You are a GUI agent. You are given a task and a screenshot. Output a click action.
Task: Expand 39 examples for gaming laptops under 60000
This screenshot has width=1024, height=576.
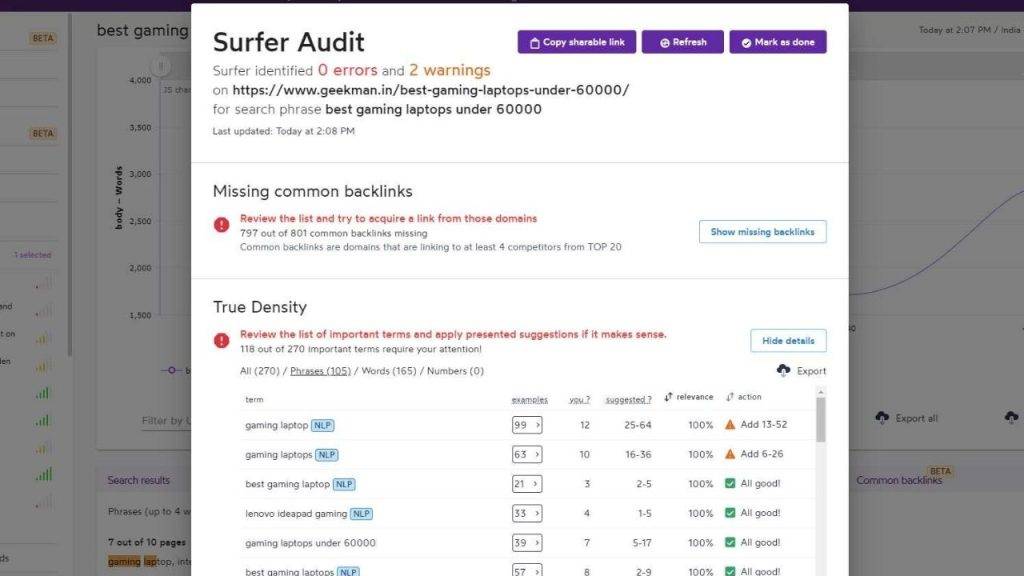point(527,543)
